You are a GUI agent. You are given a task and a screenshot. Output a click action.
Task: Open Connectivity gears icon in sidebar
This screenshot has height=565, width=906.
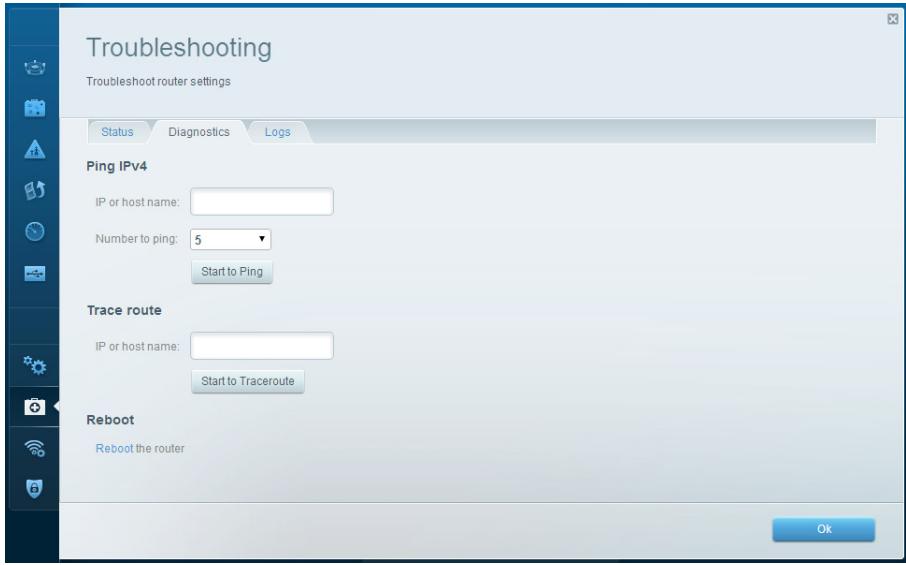(x=35, y=365)
